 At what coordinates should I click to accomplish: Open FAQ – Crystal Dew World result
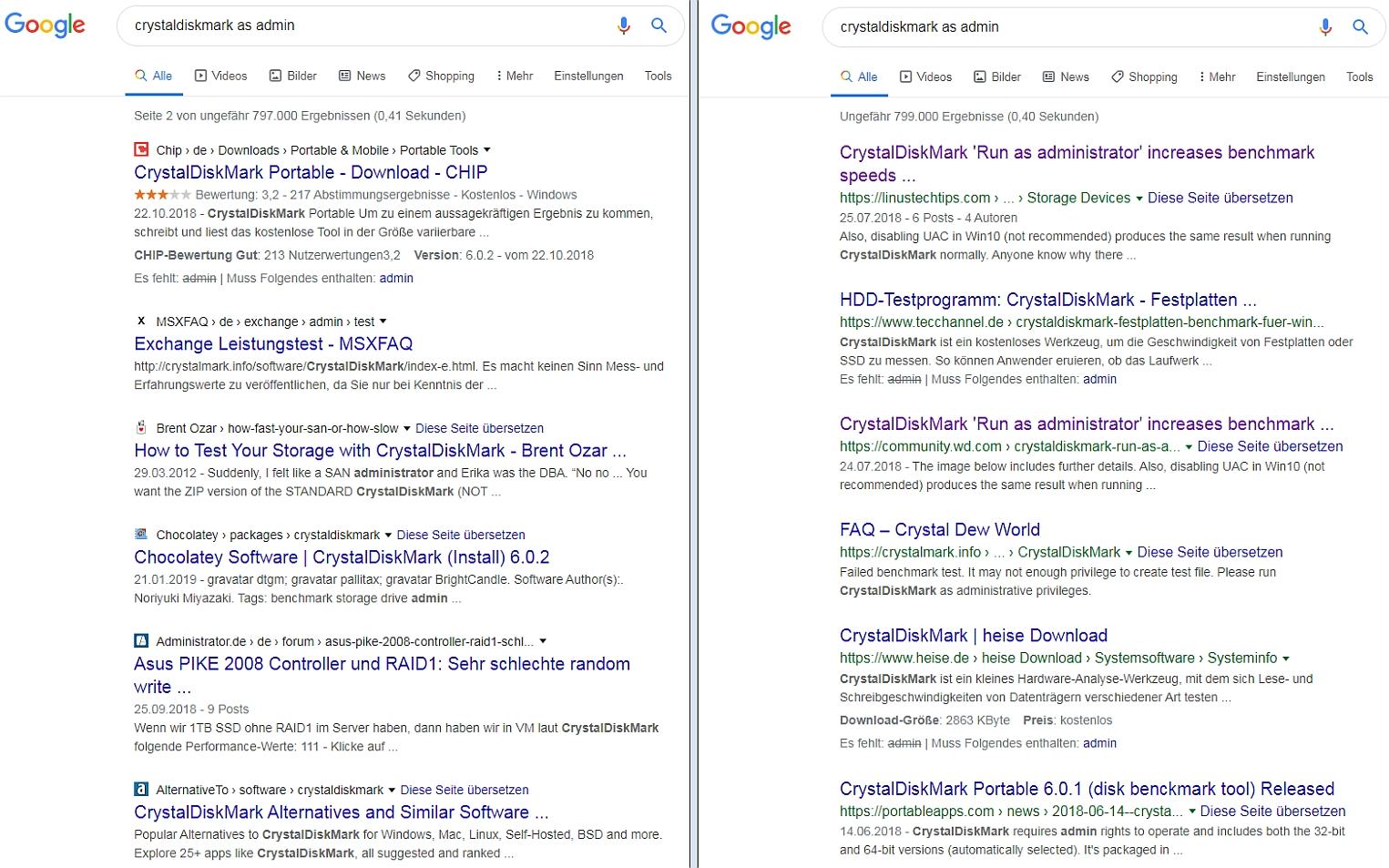(939, 529)
